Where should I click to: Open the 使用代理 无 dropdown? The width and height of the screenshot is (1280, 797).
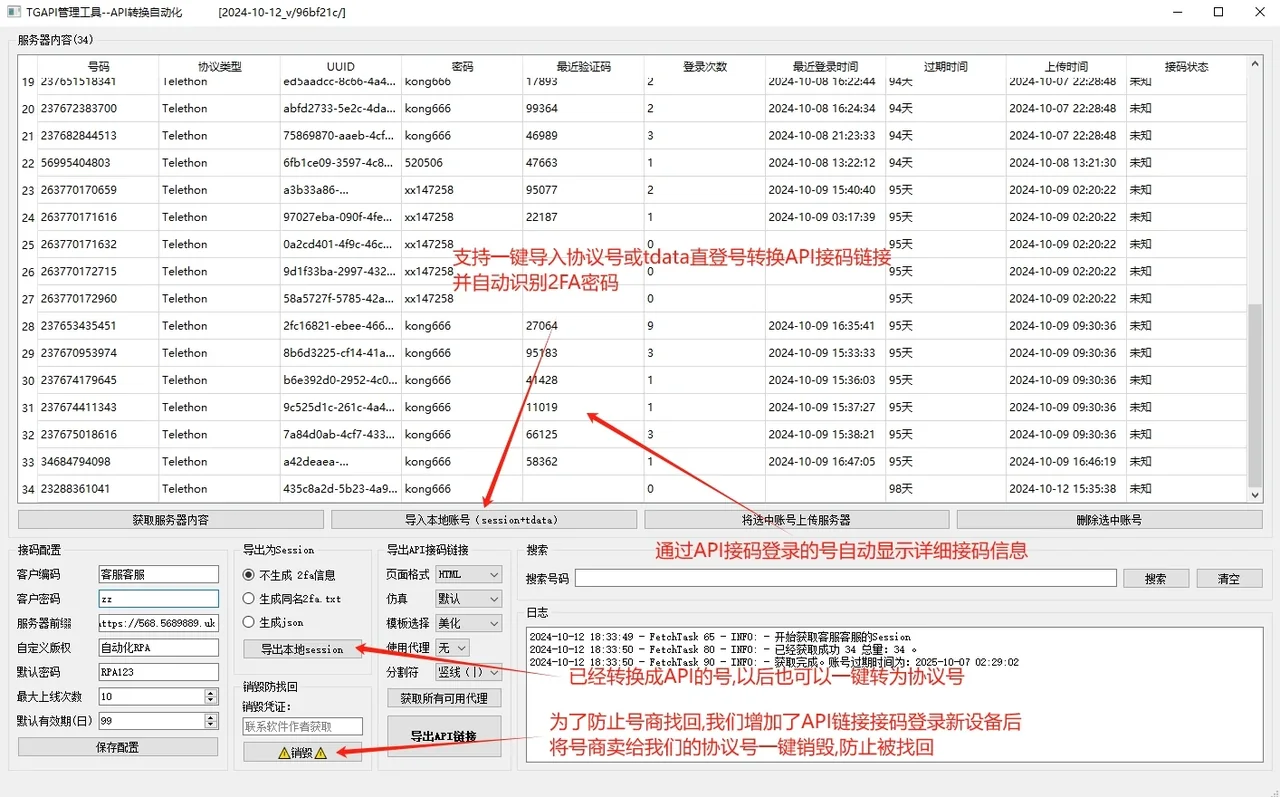[453, 648]
